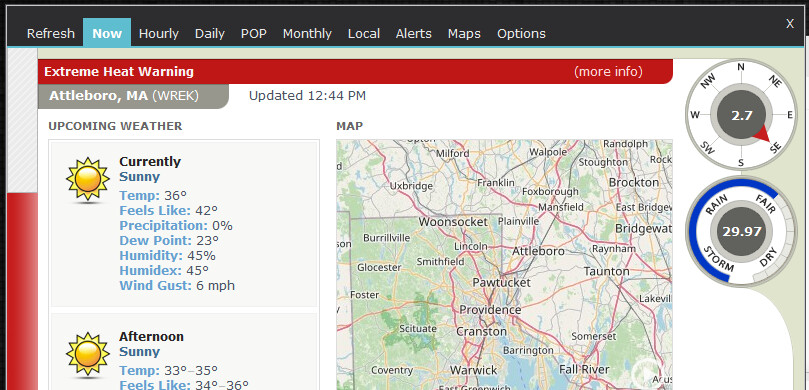View the Alerts tab
Viewport: 809px width, 390px height.
point(413,34)
